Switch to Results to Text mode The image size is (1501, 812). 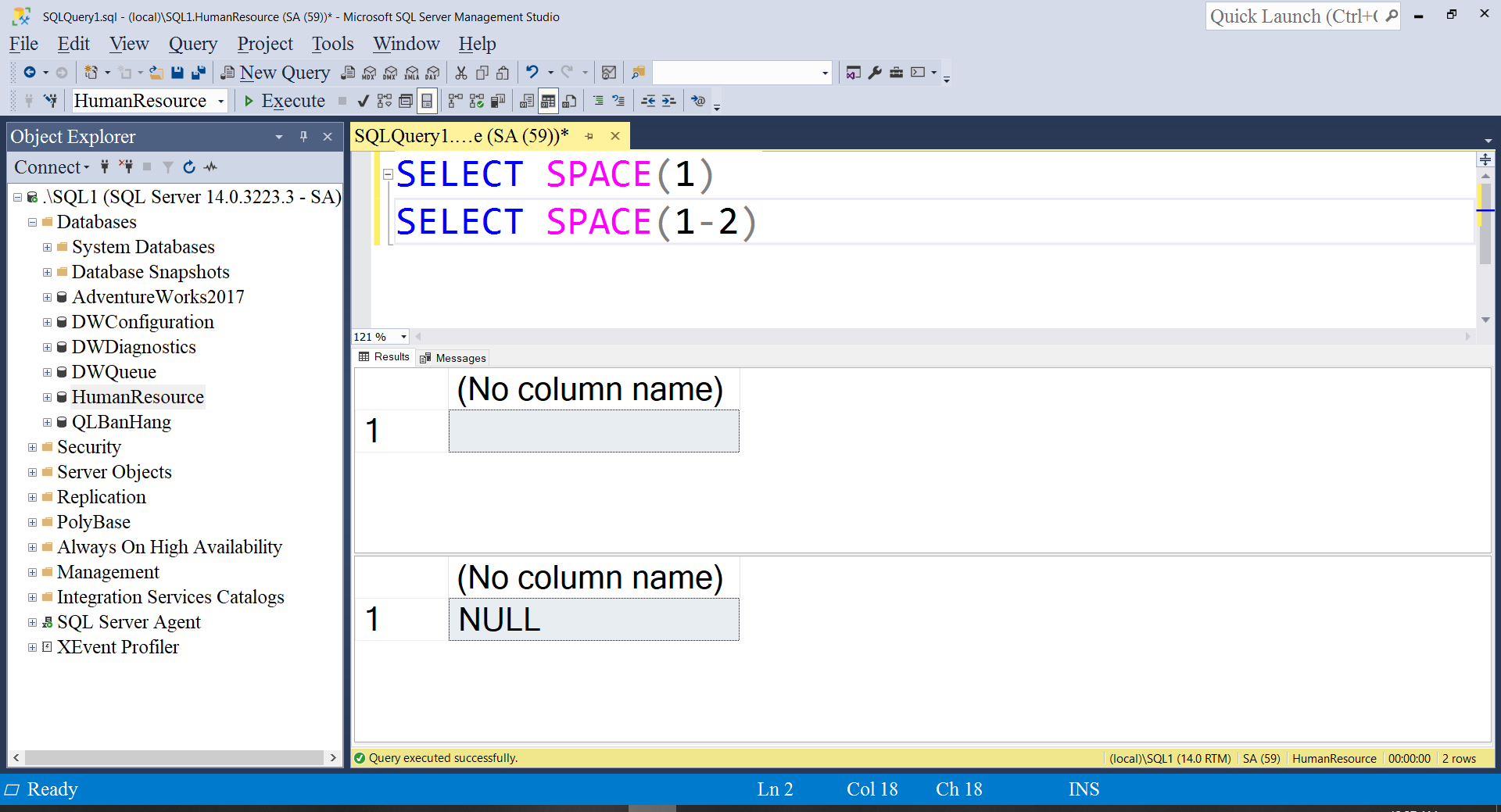point(527,101)
